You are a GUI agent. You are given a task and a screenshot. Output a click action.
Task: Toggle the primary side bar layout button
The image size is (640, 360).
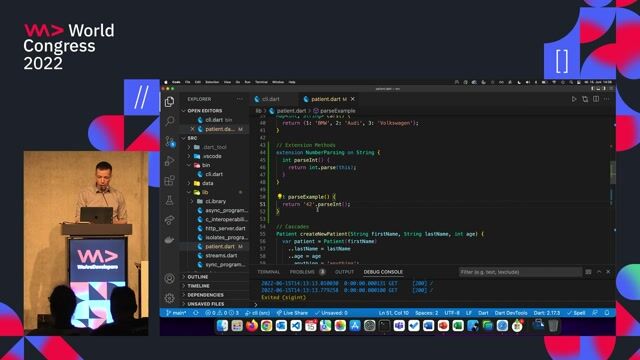click(x=593, y=89)
